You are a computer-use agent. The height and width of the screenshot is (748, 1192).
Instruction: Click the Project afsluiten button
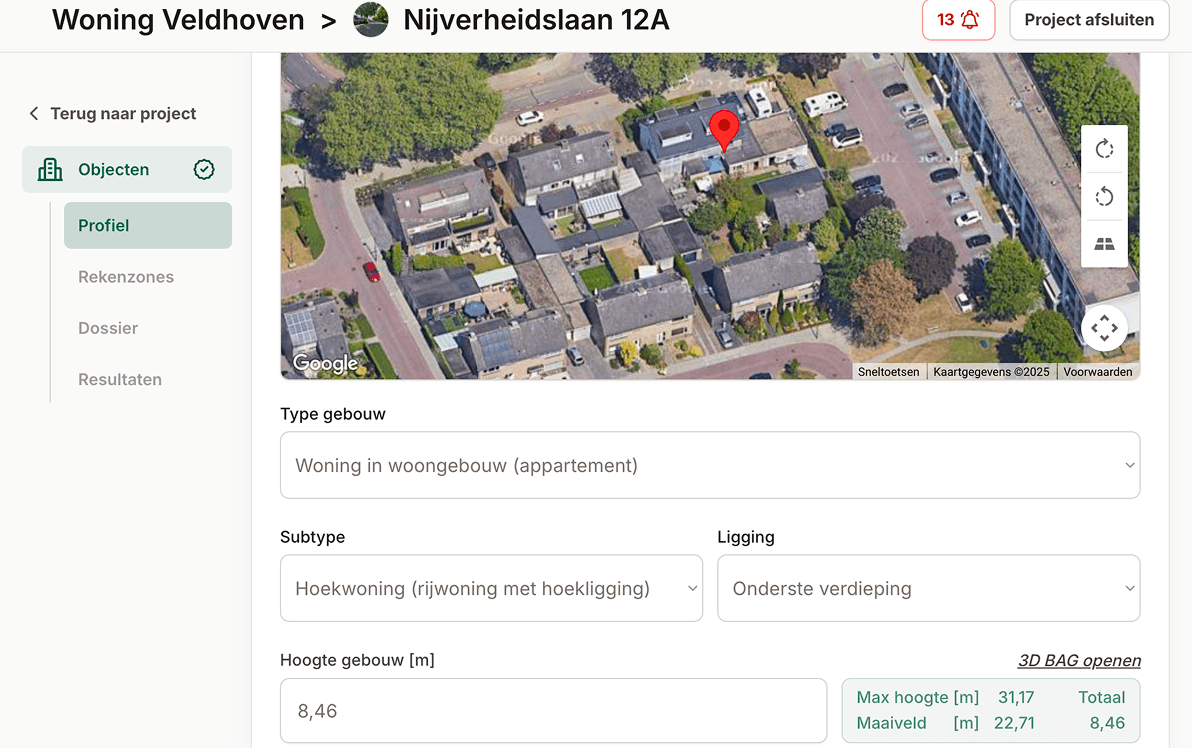click(1089, 19)
